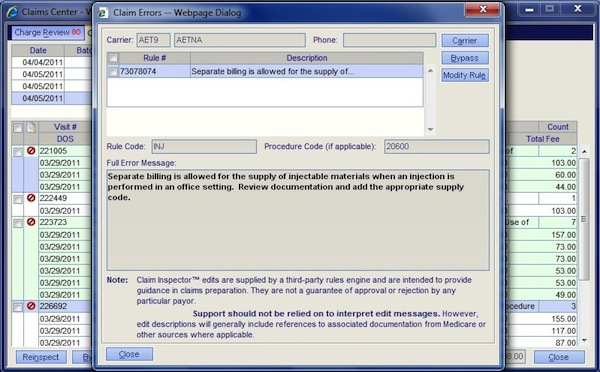The width and height of the screenshot is (600, 372).
Task: Check the box for visit 221005
Action: tap(18, 152)
